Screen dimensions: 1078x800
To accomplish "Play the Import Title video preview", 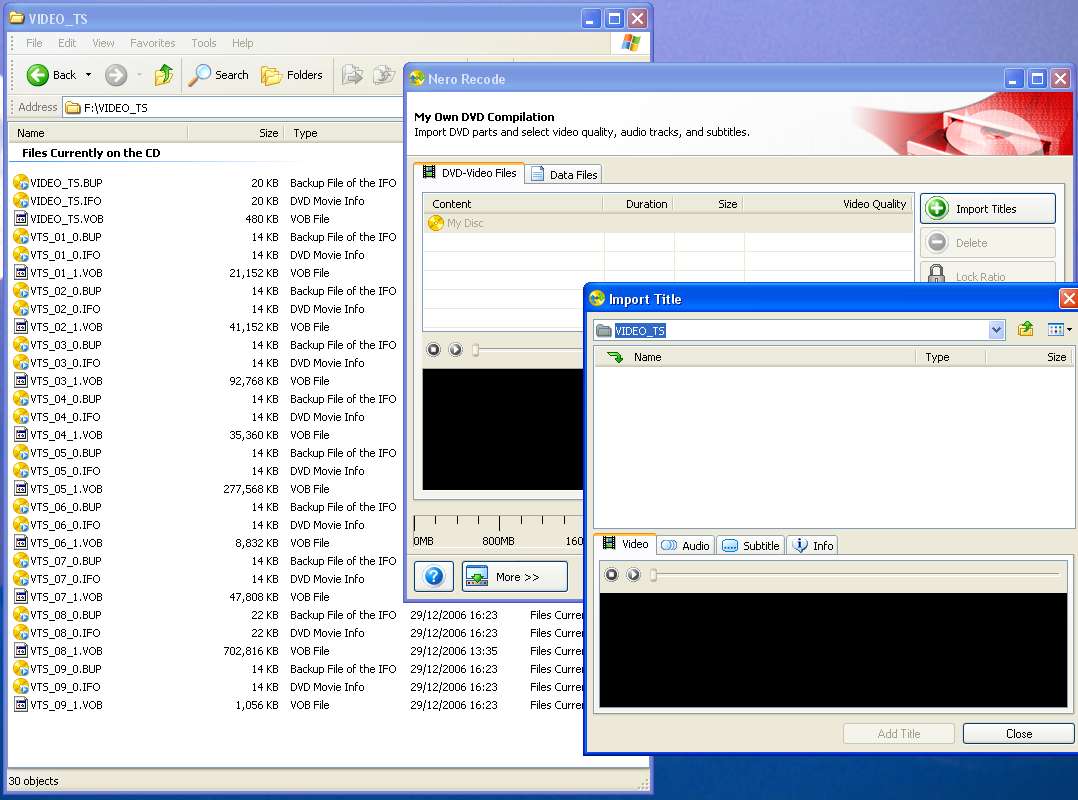I will pos(633,575).
